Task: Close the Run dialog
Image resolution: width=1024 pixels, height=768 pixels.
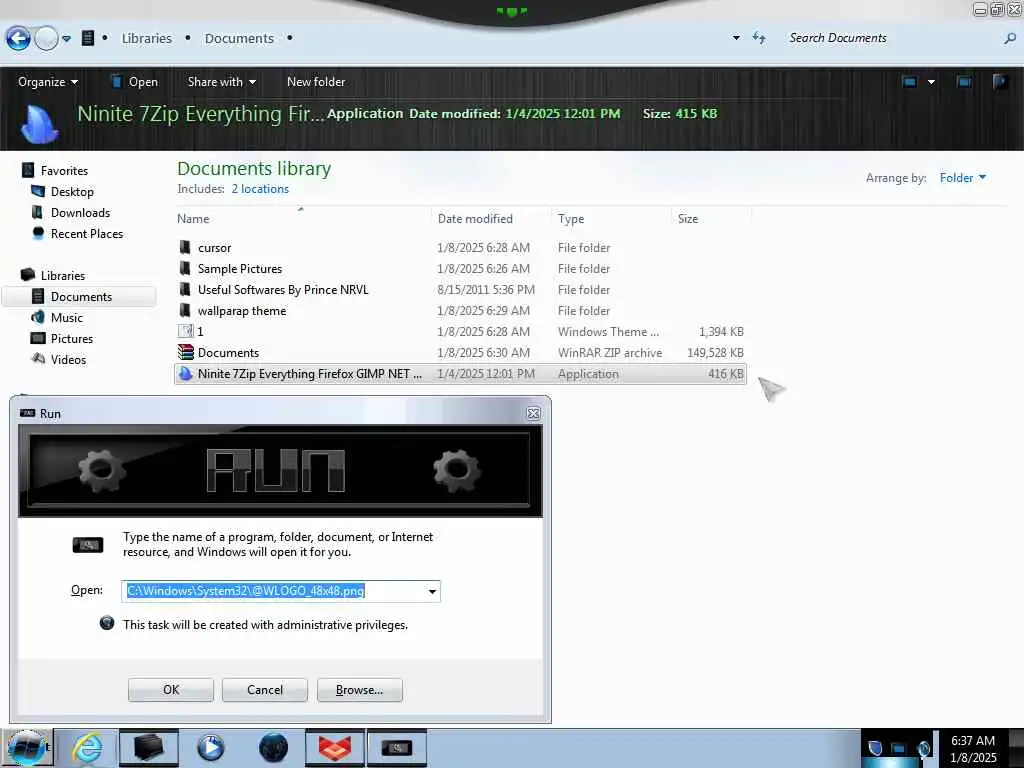Action: (x=534, y=413)
